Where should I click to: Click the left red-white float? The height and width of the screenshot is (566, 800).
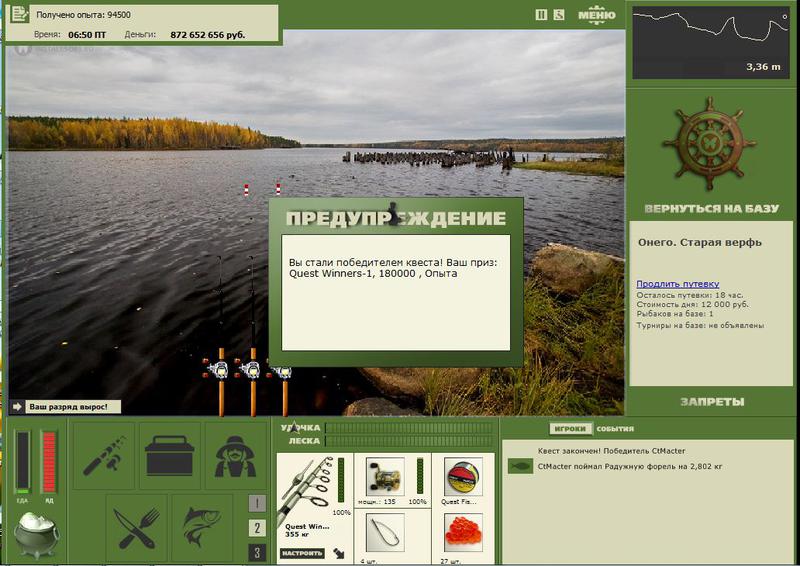[x=246, y=190]
